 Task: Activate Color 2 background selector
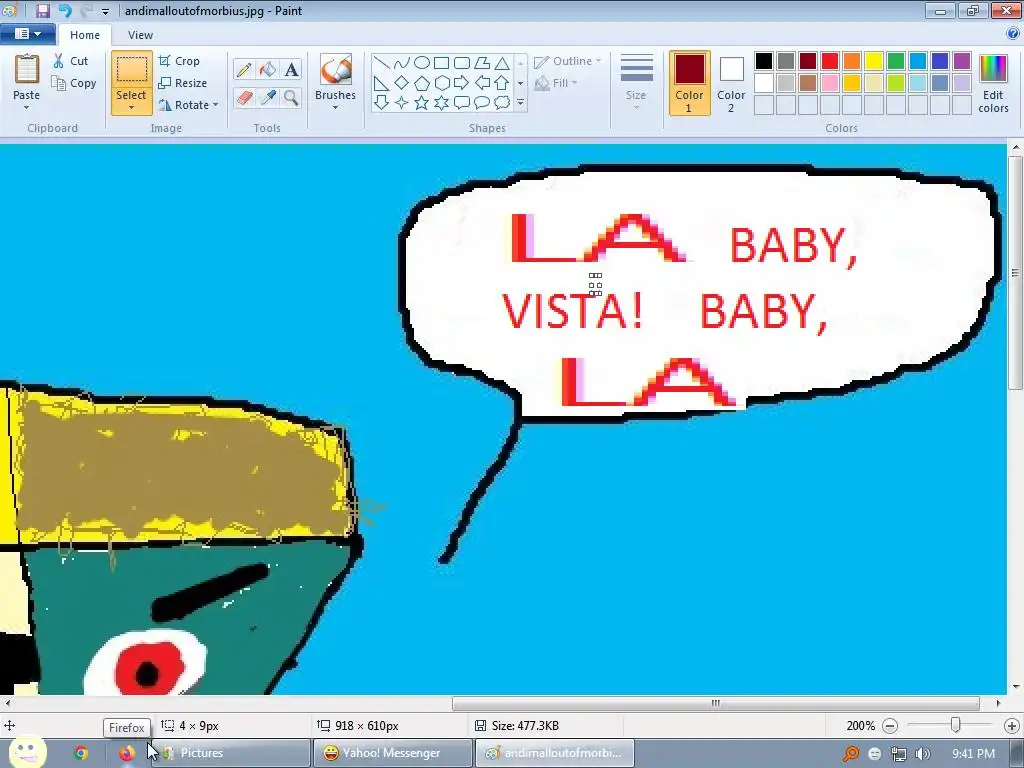(731, 83)
